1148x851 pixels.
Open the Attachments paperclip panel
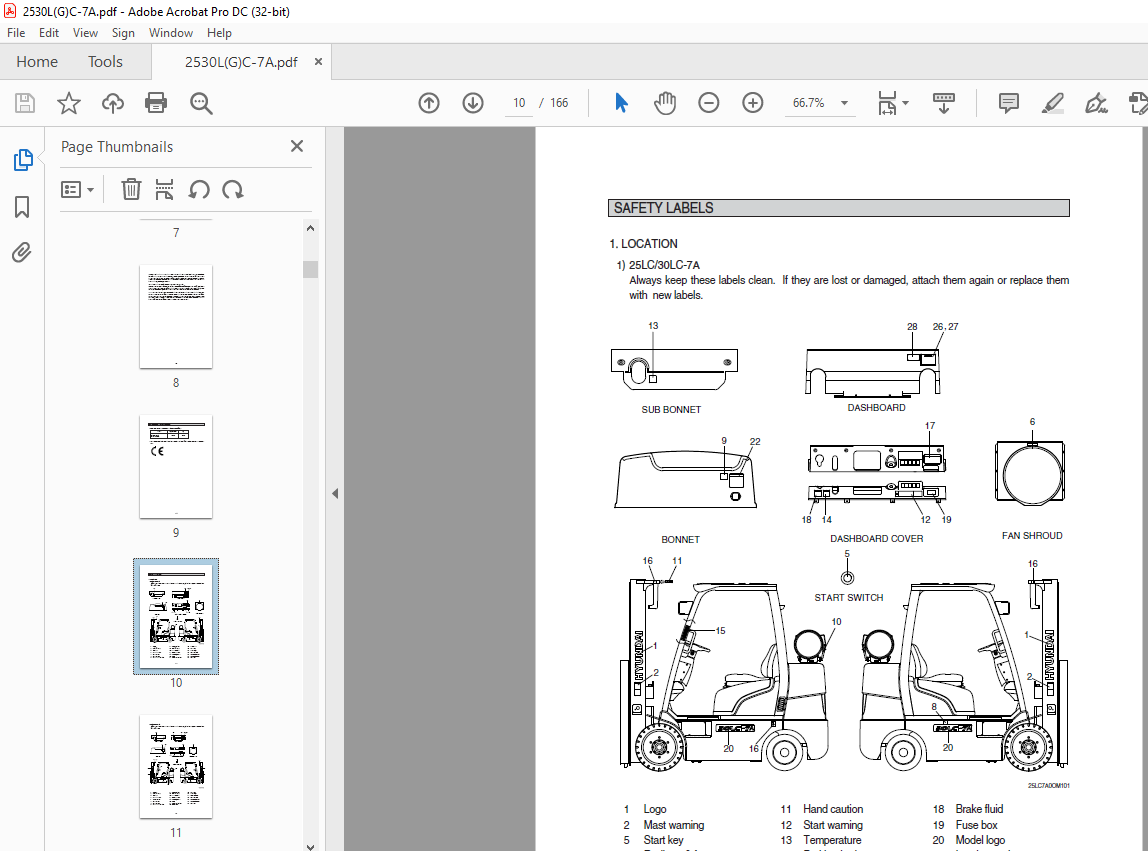(22, 253)
